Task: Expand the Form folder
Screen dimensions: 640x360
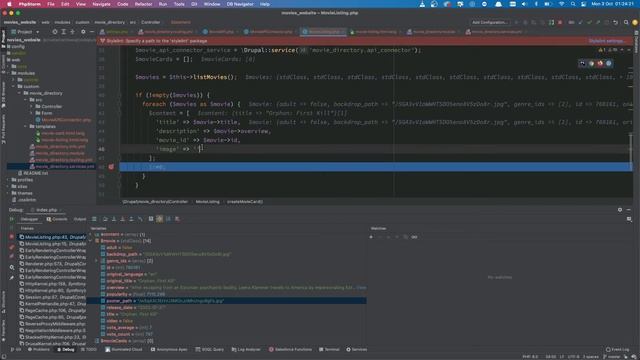Action: click(31, 113)
